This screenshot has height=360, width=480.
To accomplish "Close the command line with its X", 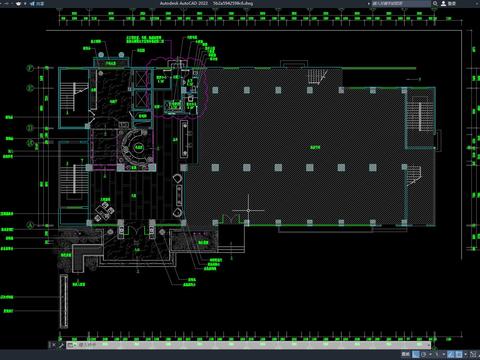I will 54,345.
